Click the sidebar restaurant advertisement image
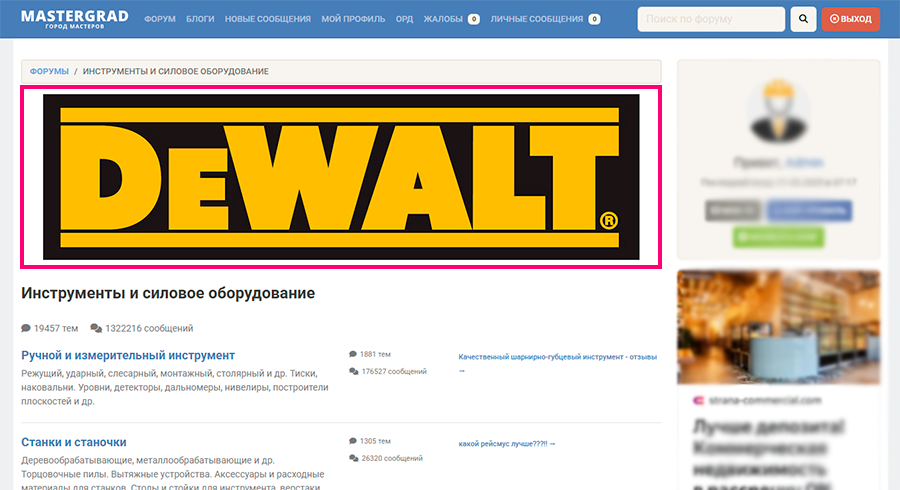This screenshot has height=490, width=900. (x=778, y=327)
